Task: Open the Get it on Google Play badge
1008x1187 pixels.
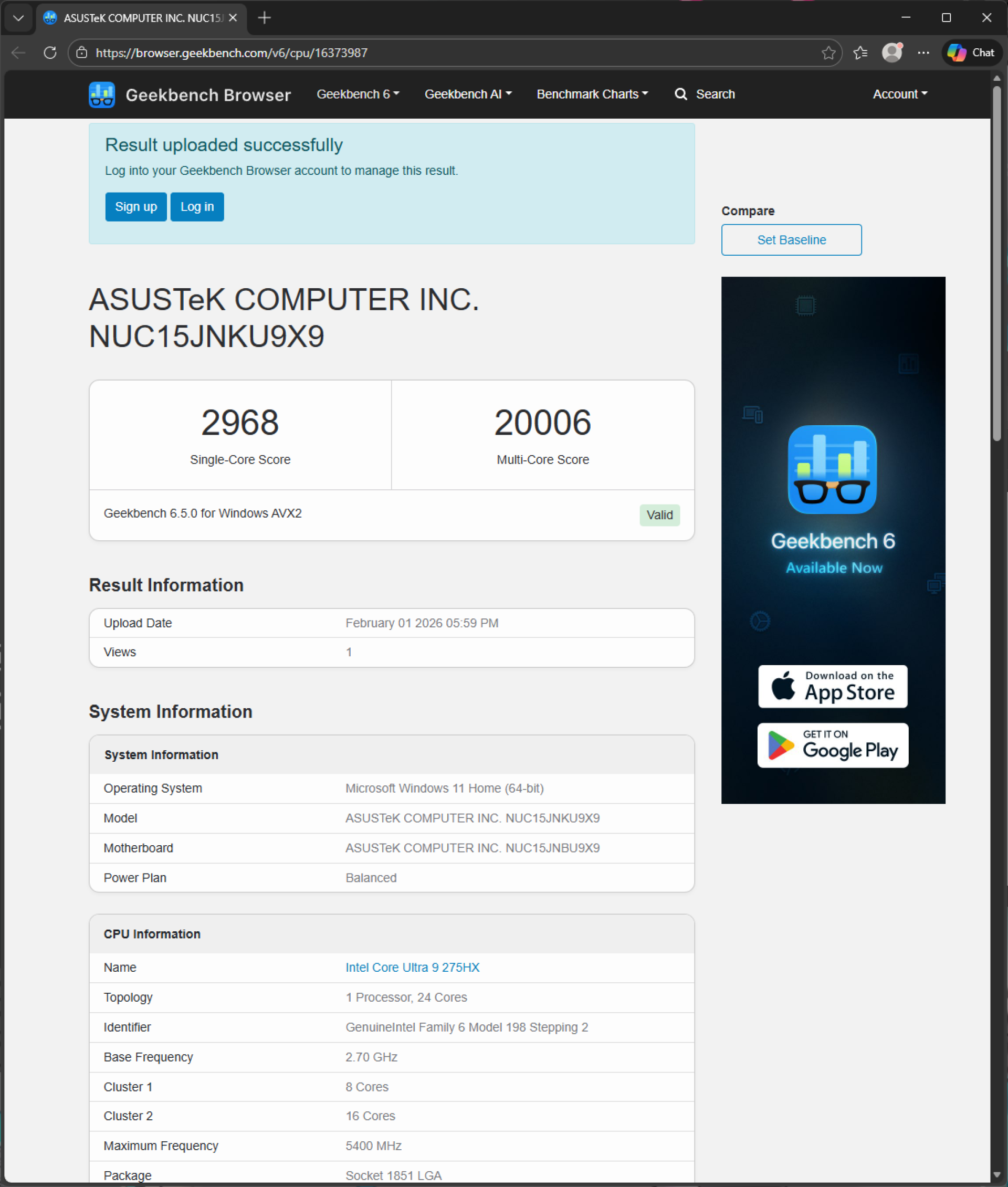Action: click(832, 745)
